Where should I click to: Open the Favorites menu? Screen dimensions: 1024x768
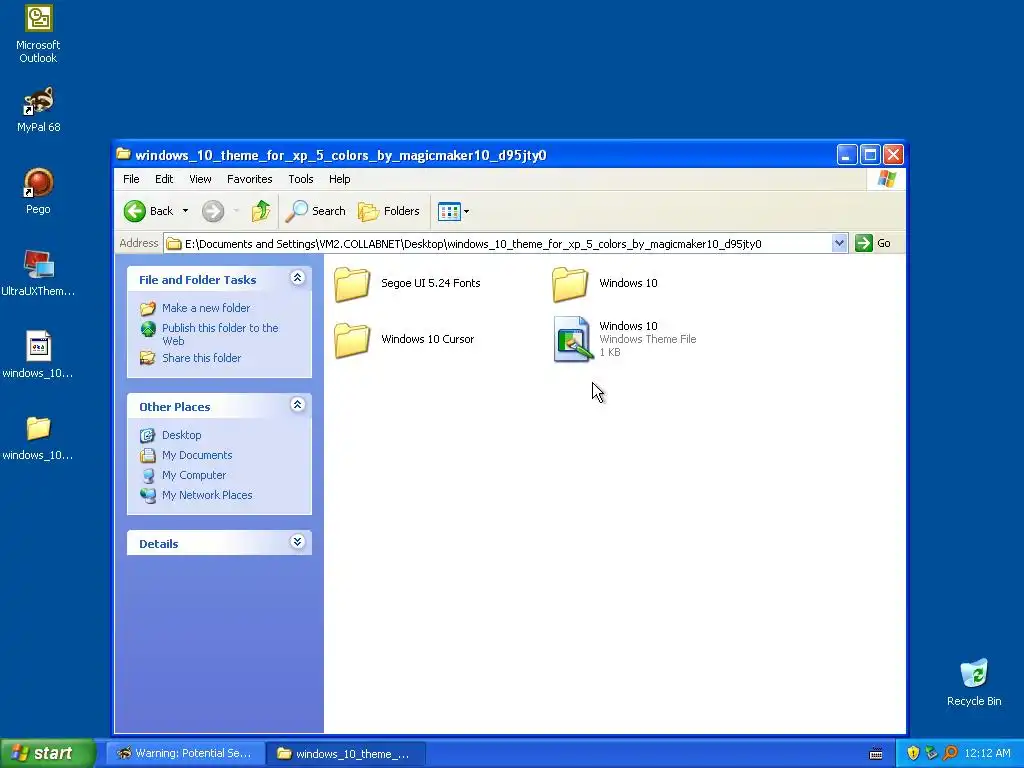click(249, 179)
